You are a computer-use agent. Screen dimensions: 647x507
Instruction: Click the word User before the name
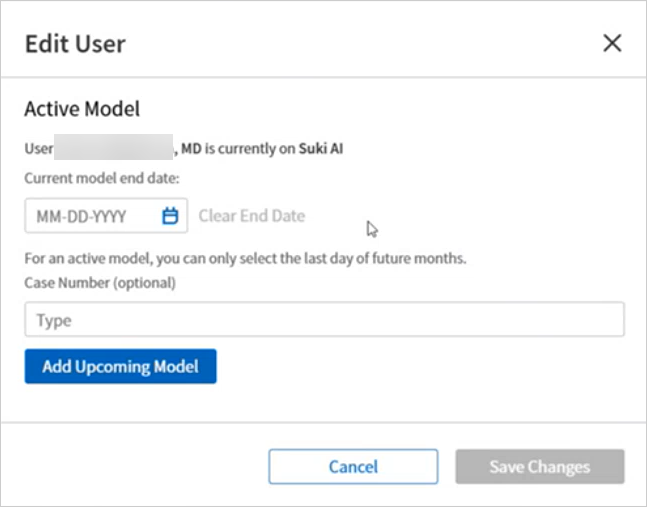38,149
